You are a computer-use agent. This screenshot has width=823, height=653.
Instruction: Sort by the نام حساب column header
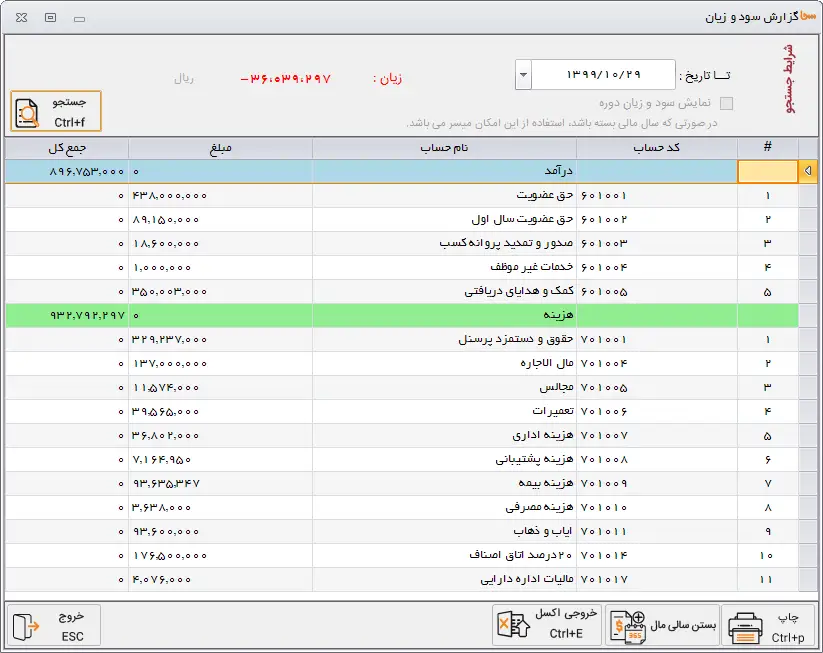click(x=444, y=148)
